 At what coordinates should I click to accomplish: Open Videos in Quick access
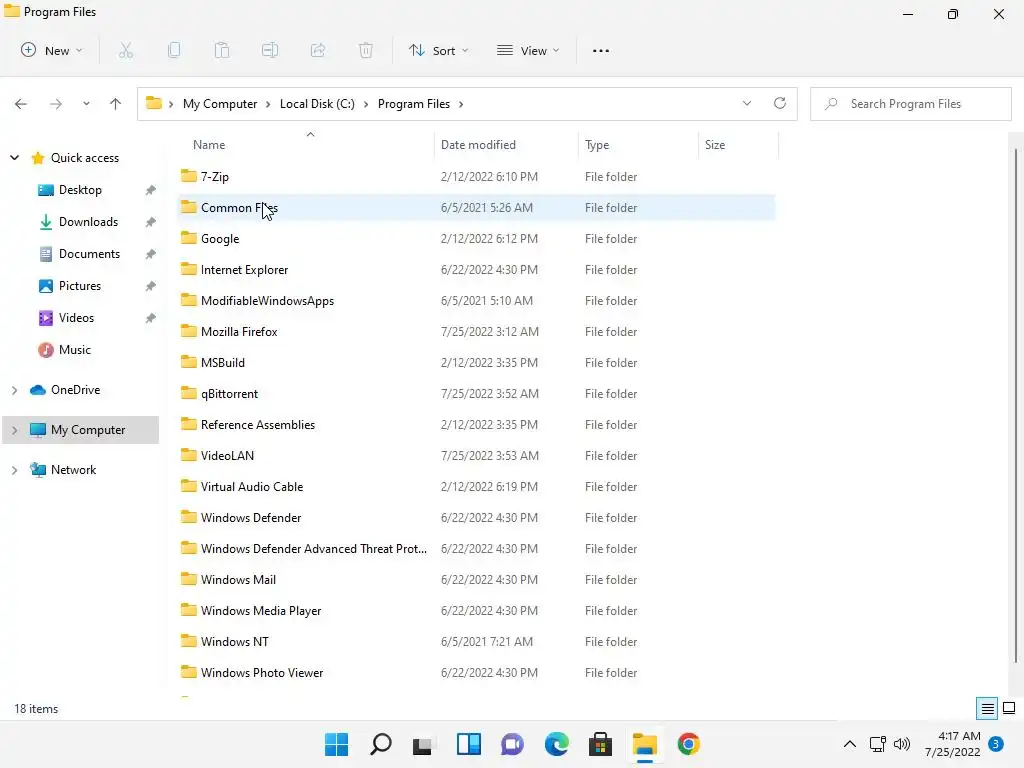pyautogui.click(x=76, y=318)
